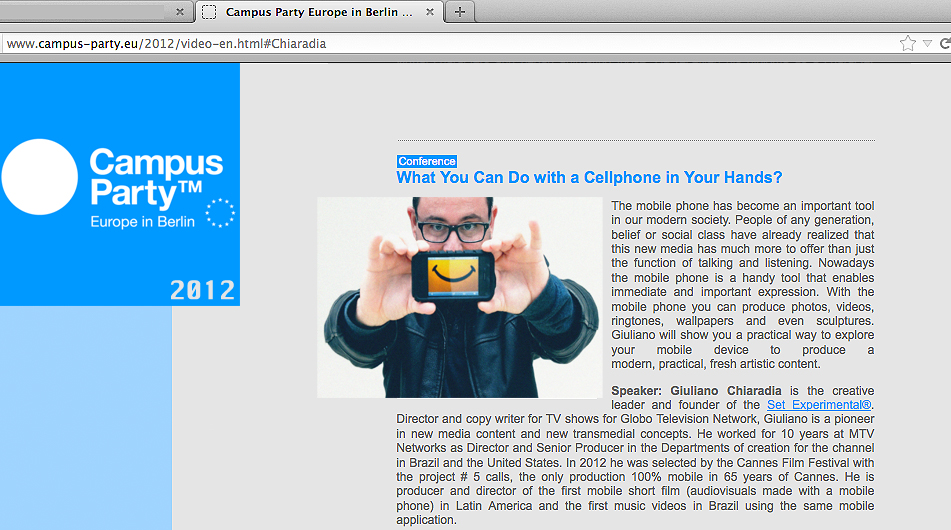The image size is (951, 530).
Task: Click the reload page icon
Action: pyautogui.click(x=944, y=43)
